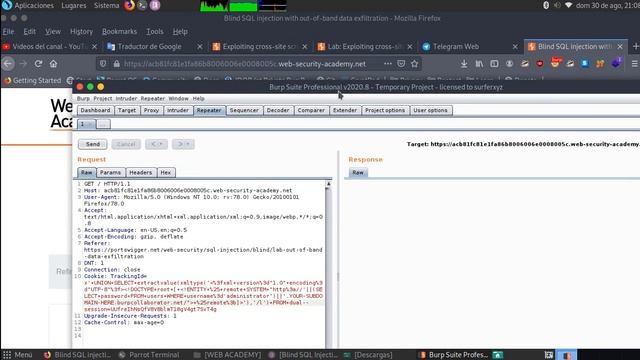Open Firefox Tools menu
The width and height of the screenshot is (640, 360).
[155, 31]
